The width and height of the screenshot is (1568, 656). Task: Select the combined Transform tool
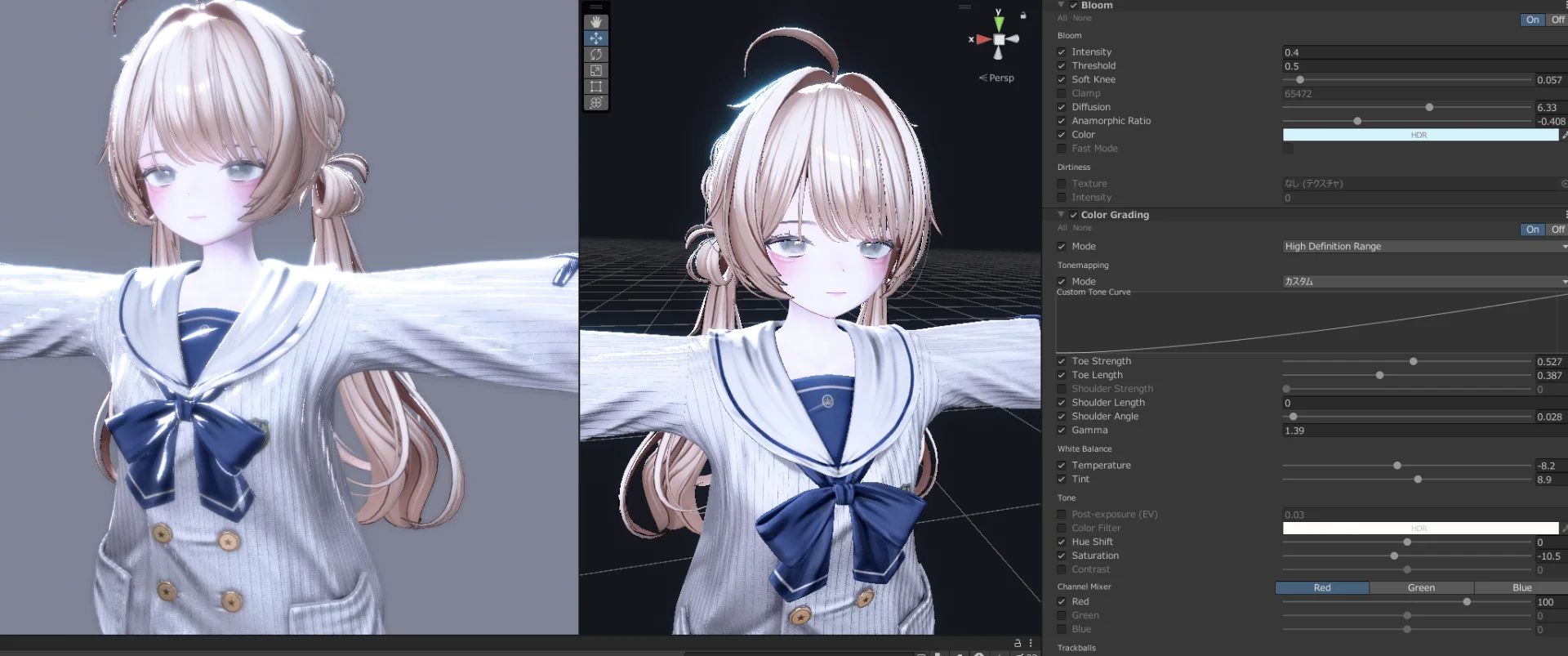(596, 102)
